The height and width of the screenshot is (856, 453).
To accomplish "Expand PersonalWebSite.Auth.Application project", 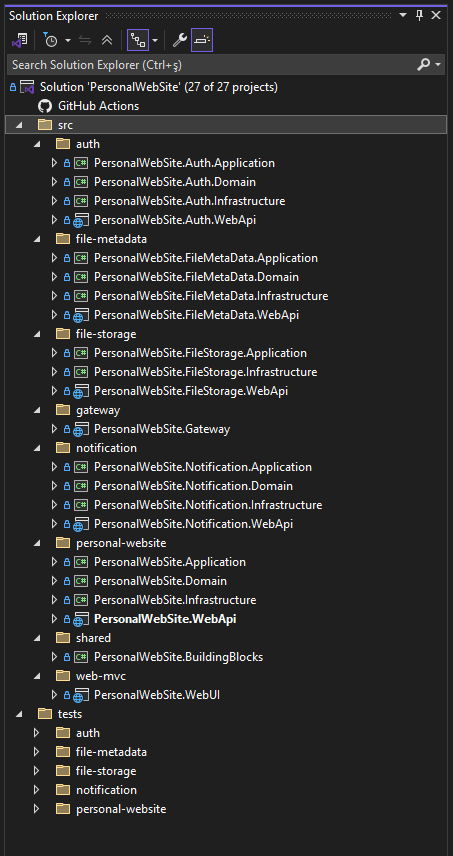I will pyautogui.click(x=54, y=163).
